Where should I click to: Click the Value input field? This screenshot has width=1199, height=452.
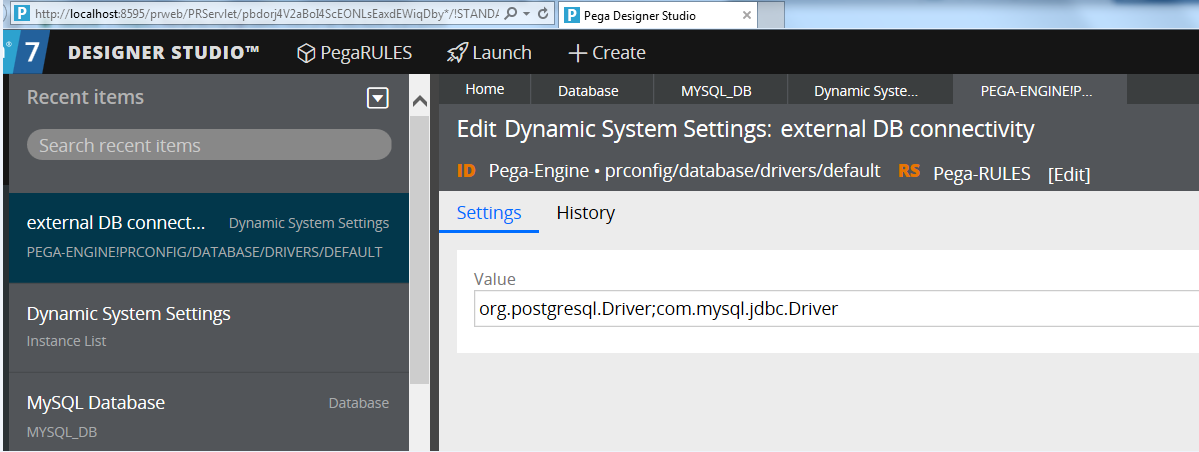[836, 309]
